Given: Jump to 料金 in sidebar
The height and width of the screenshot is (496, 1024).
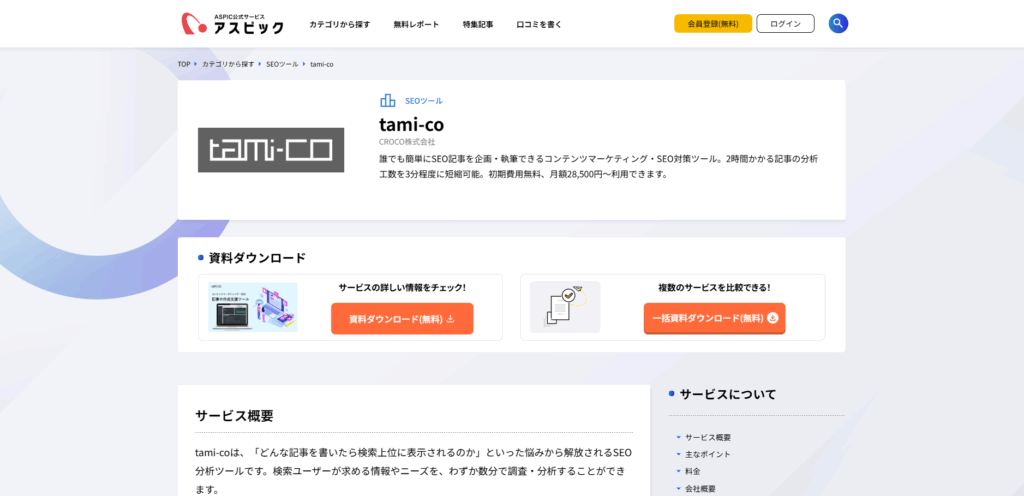Looking at the screenshot, I should (692, 471).
